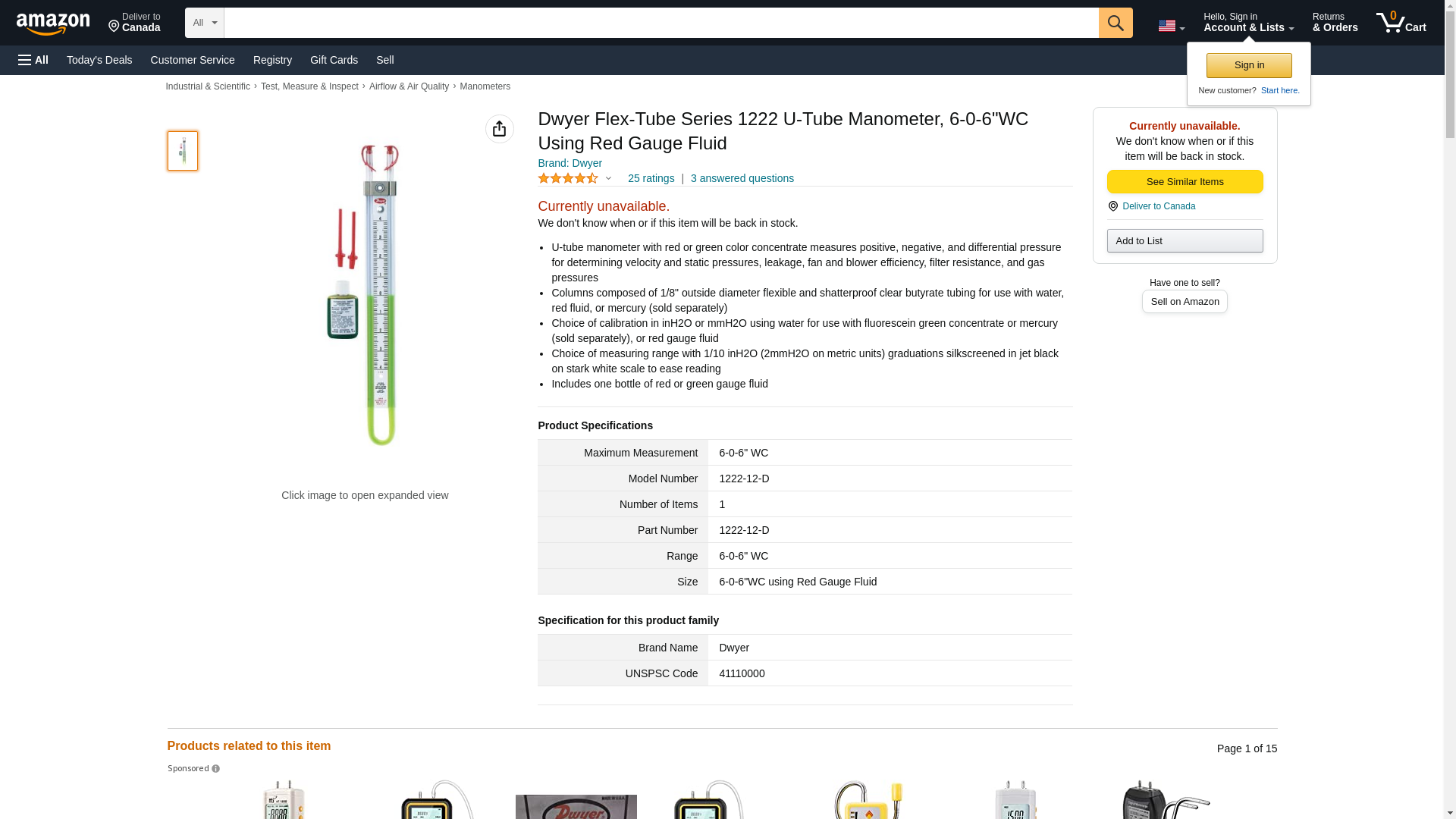
Task: Expand the search category All dropdown
Action: (205, 23)
